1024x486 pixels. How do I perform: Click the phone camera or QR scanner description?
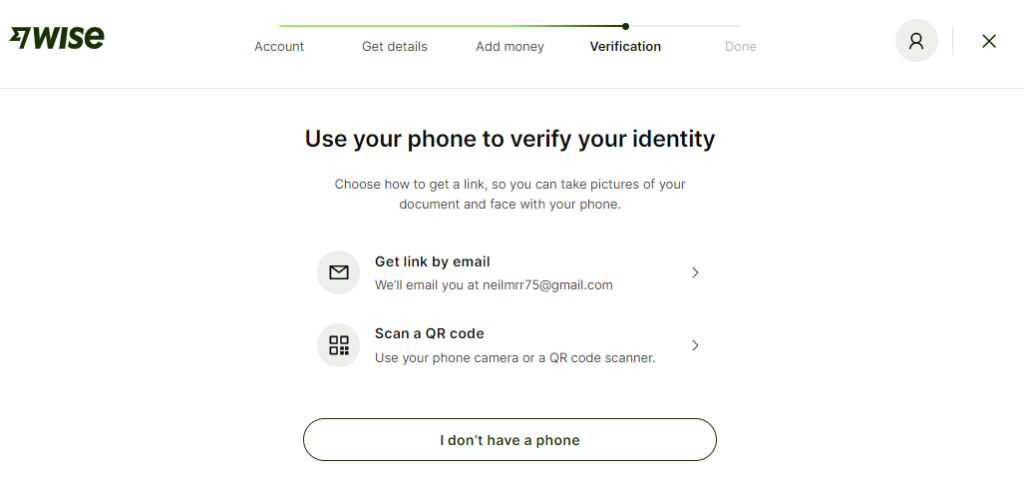coord(515,357)
